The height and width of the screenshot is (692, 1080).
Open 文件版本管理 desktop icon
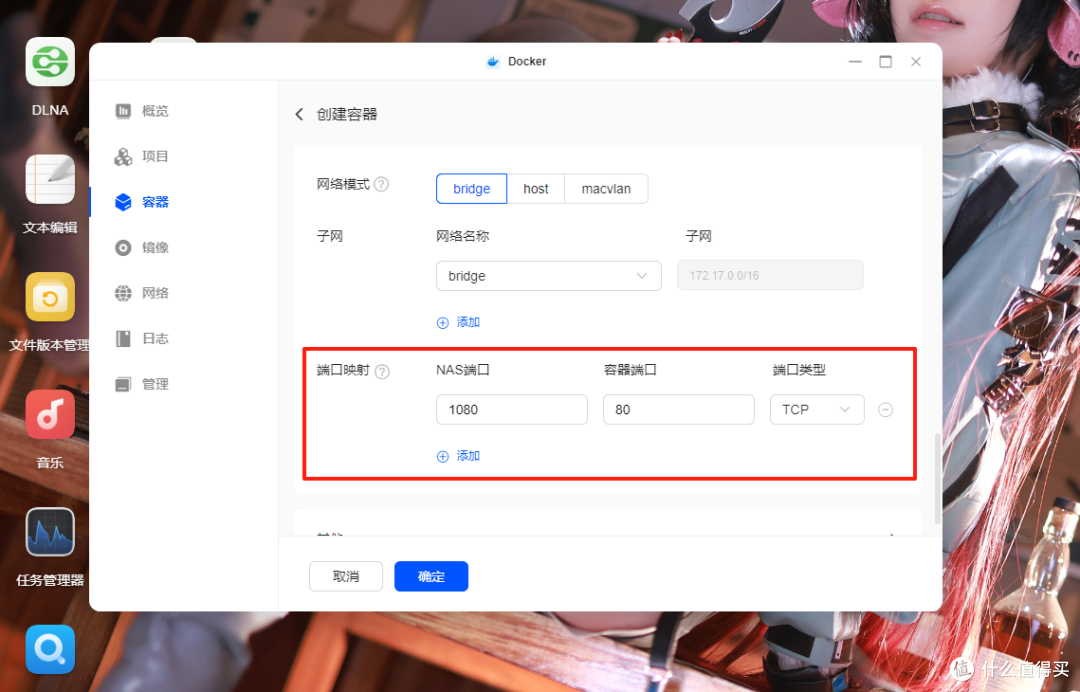click(50, 297)
